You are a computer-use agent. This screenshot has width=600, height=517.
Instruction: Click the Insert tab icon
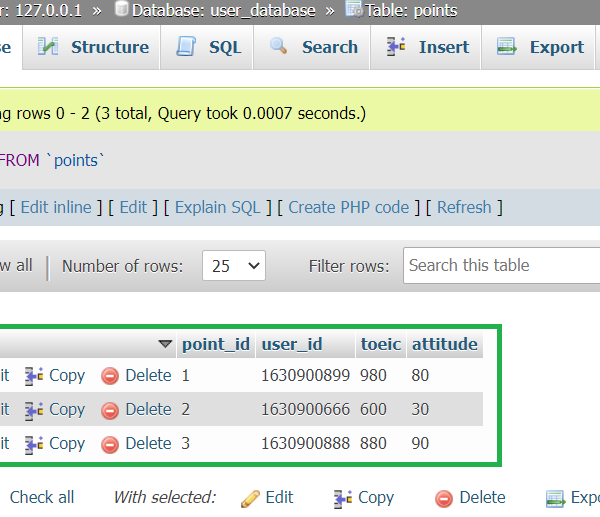point(396,47)
